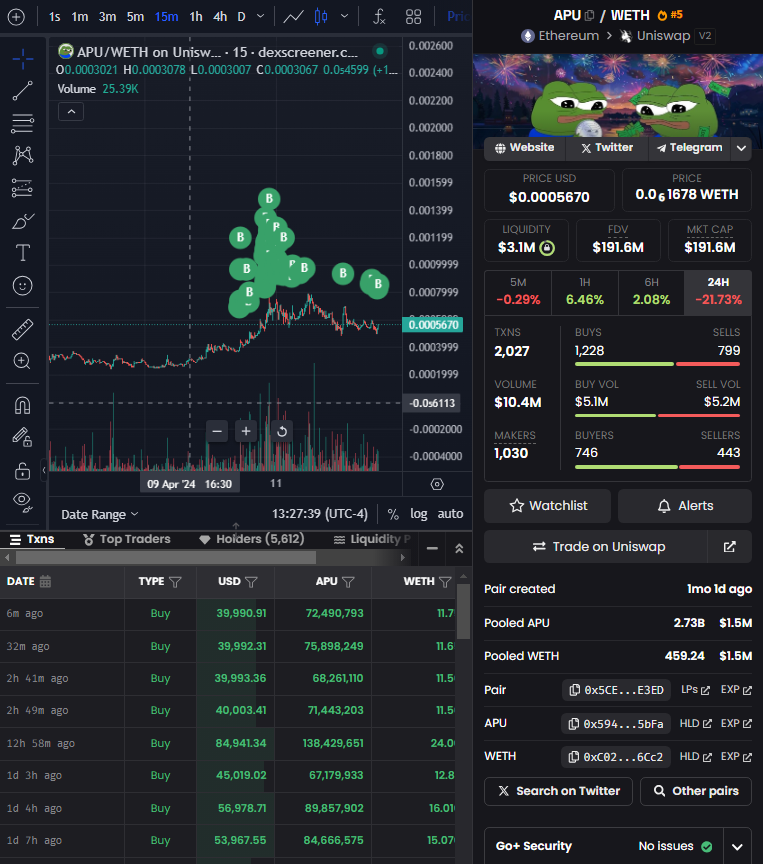Screen dimensions: 763x864
Task: Open the Fibonacci retracement tools
Action: click(x=23, y=123)
